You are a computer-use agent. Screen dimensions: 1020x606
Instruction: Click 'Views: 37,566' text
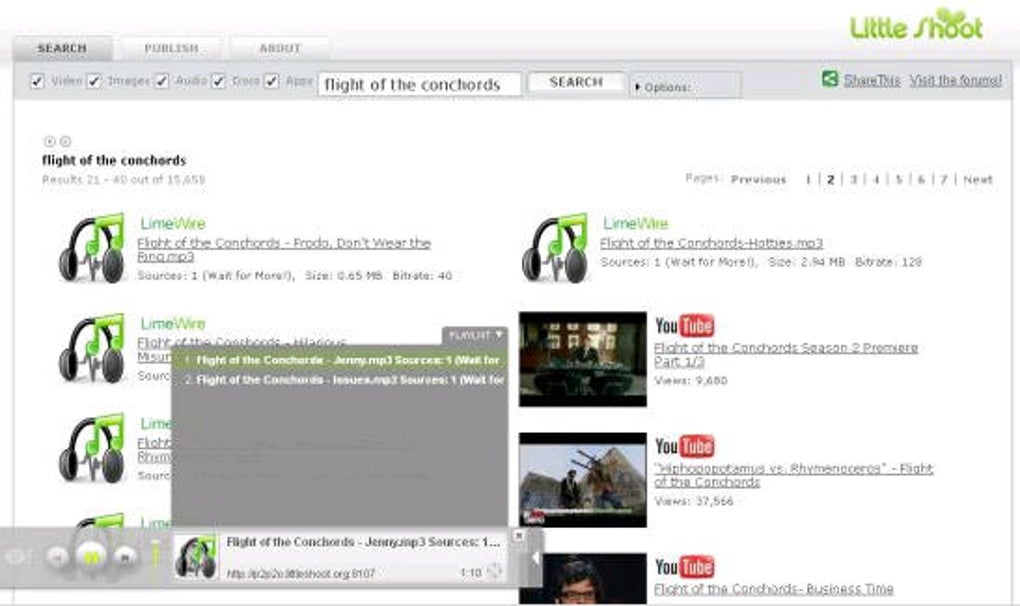coord(694,501)
